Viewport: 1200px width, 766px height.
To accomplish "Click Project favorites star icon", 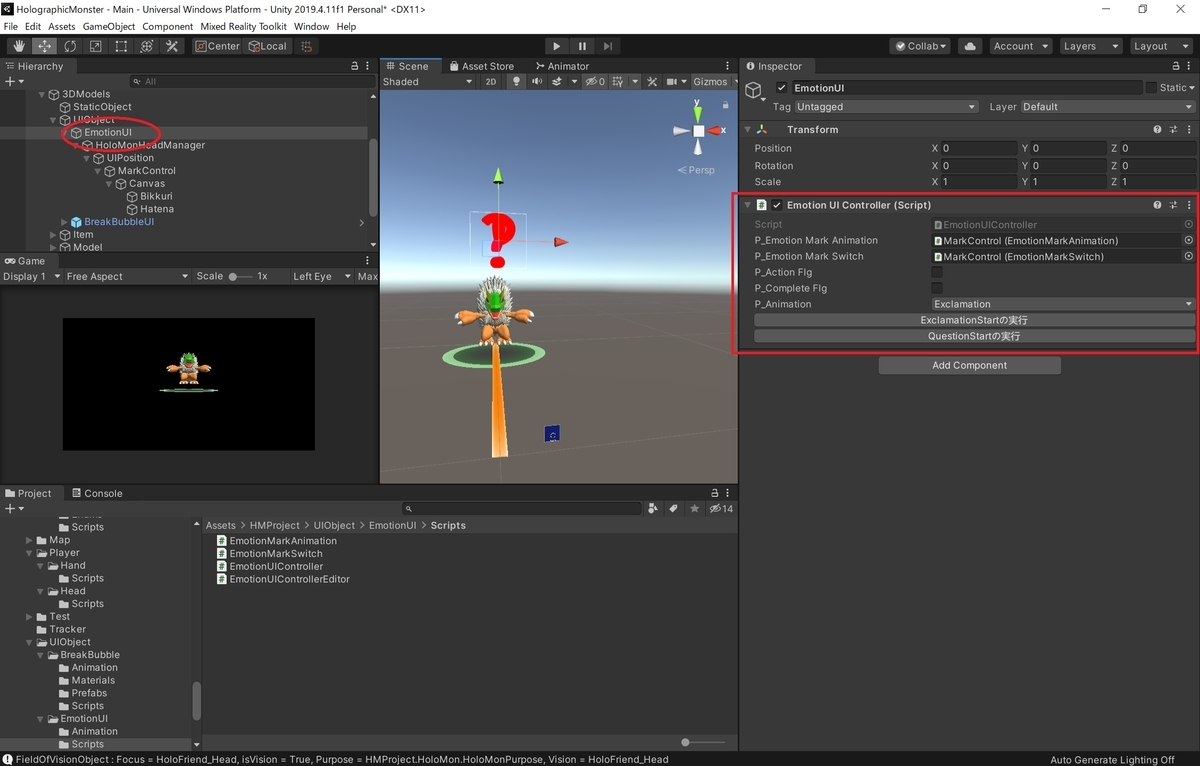I will click(694, 508).
